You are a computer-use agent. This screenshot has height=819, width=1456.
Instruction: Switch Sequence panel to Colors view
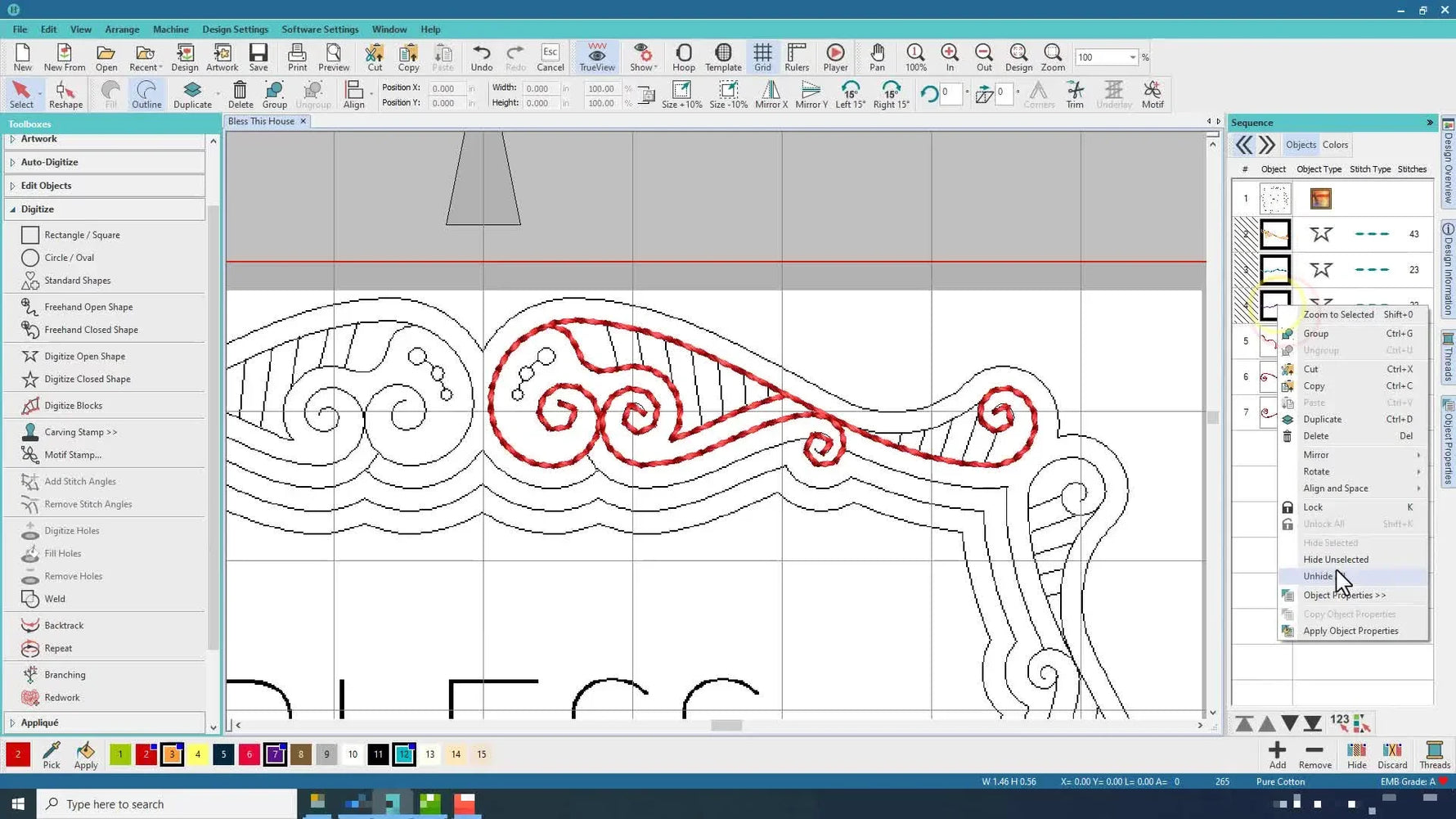pos(1334,145)
